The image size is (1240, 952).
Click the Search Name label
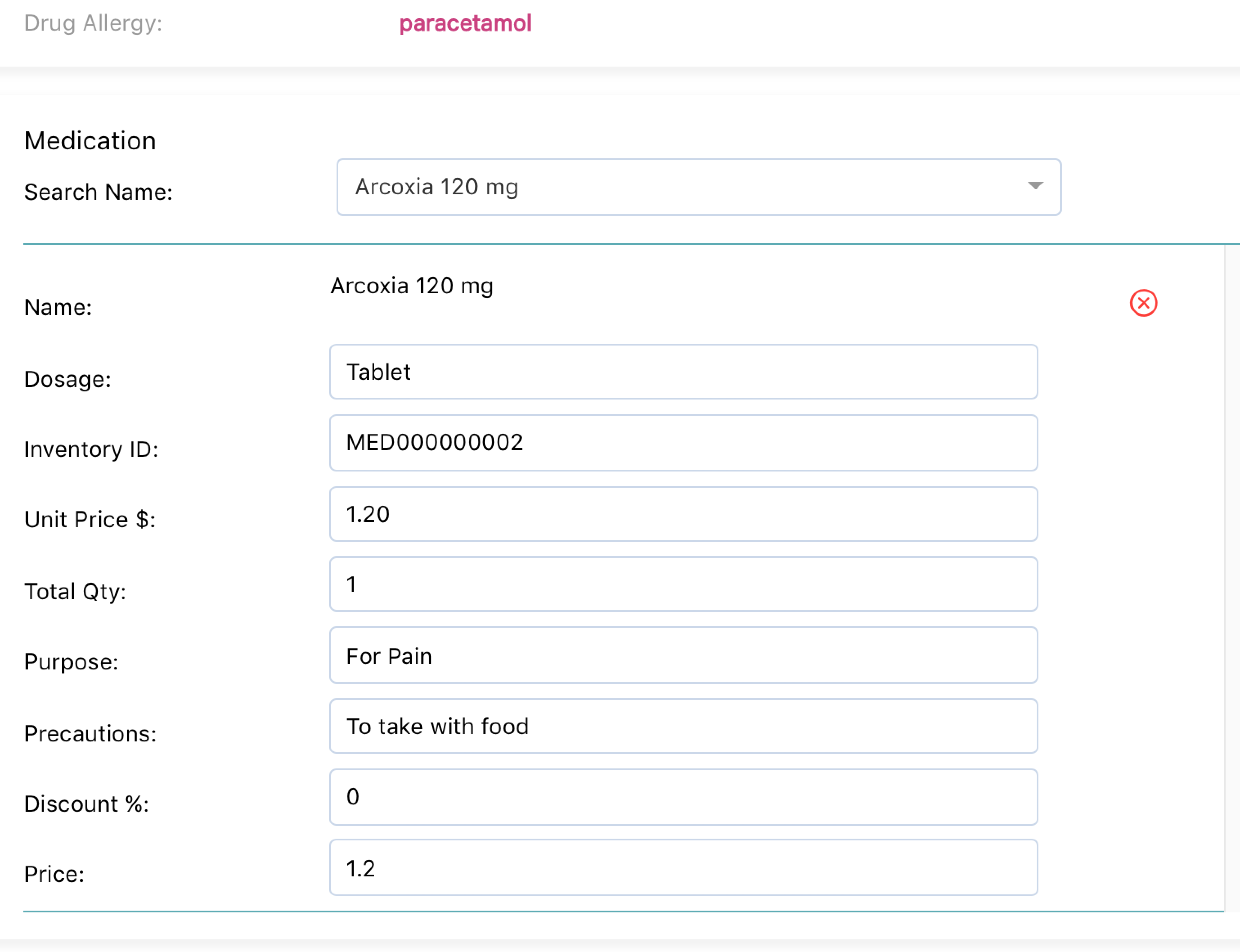(99, 192)
